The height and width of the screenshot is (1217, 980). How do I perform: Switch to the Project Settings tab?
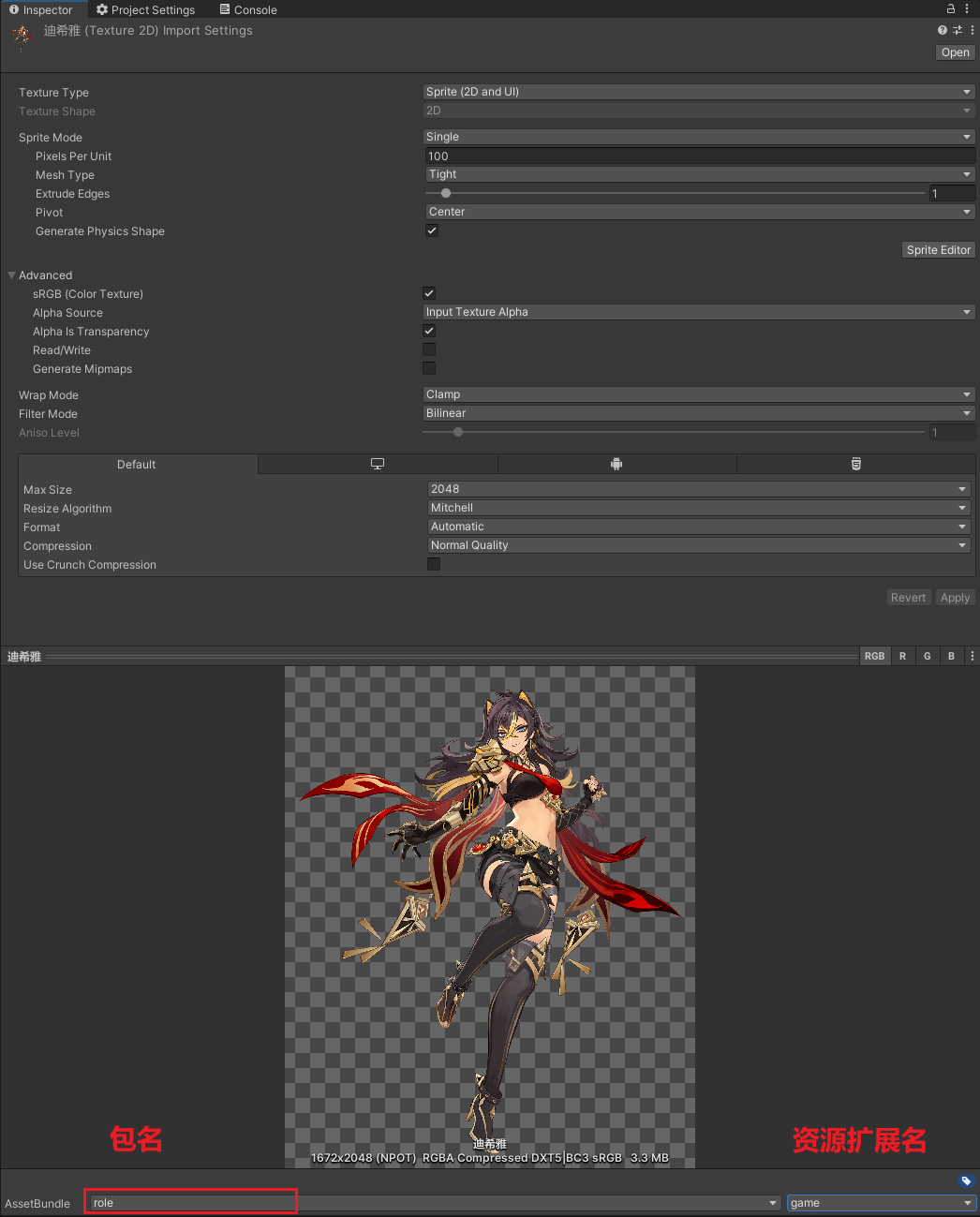pyautogui.click(x=145, y=9)
